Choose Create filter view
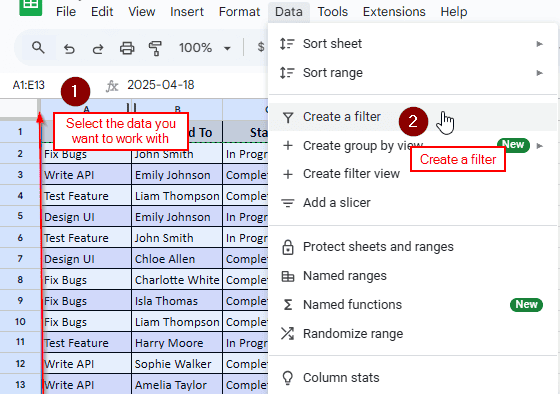 [x=412, y=174]
